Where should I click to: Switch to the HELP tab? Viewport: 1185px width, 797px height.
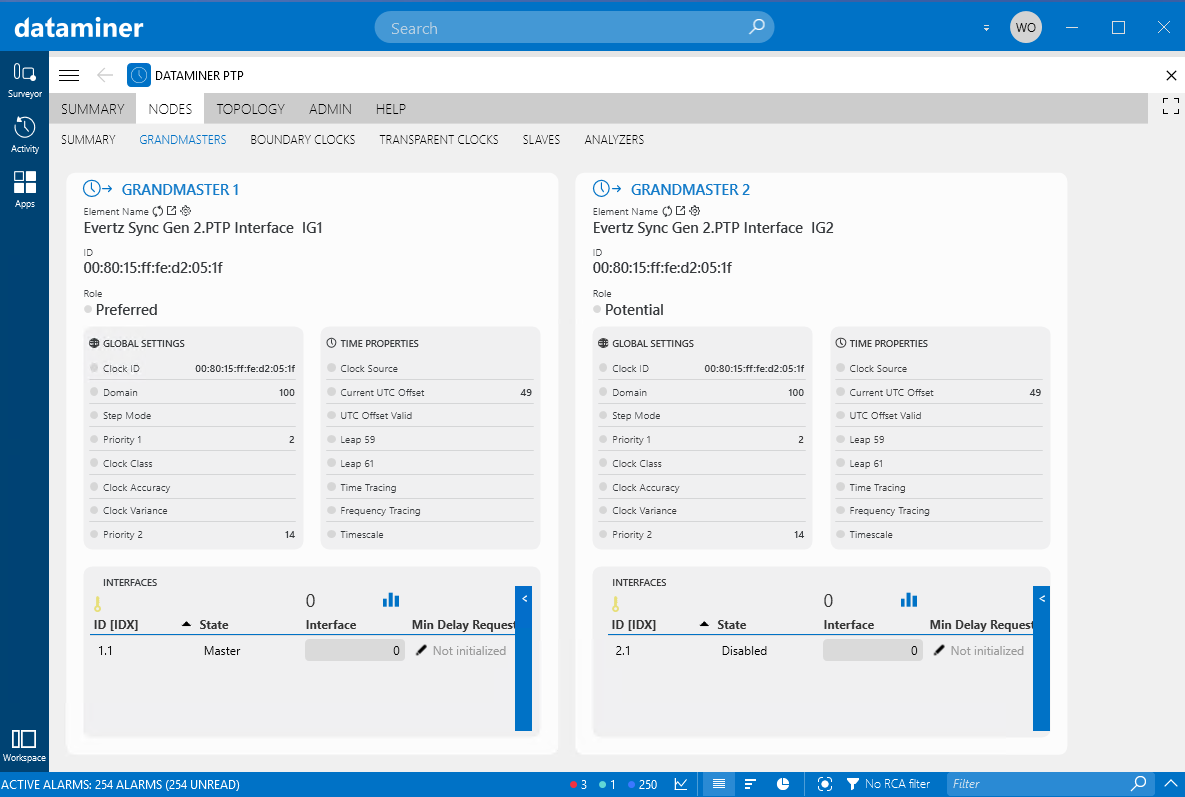point(391,109)
